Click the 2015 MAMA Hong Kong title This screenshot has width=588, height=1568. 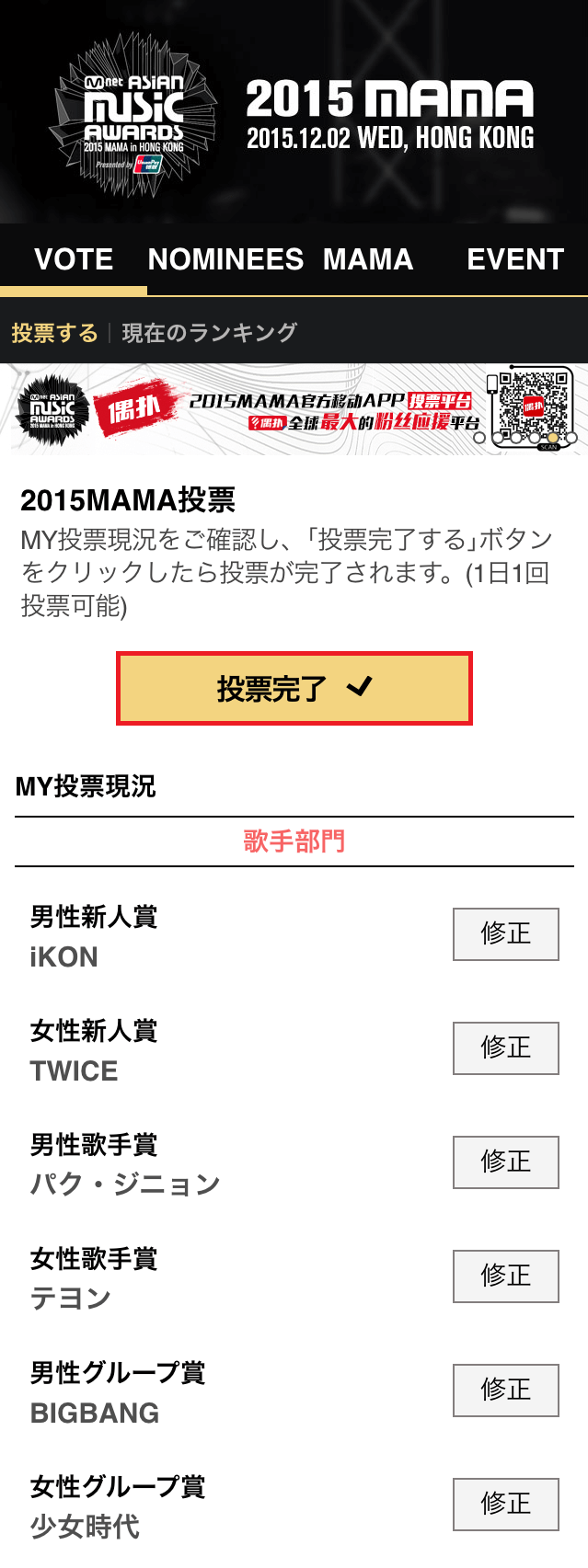point(390,116)
